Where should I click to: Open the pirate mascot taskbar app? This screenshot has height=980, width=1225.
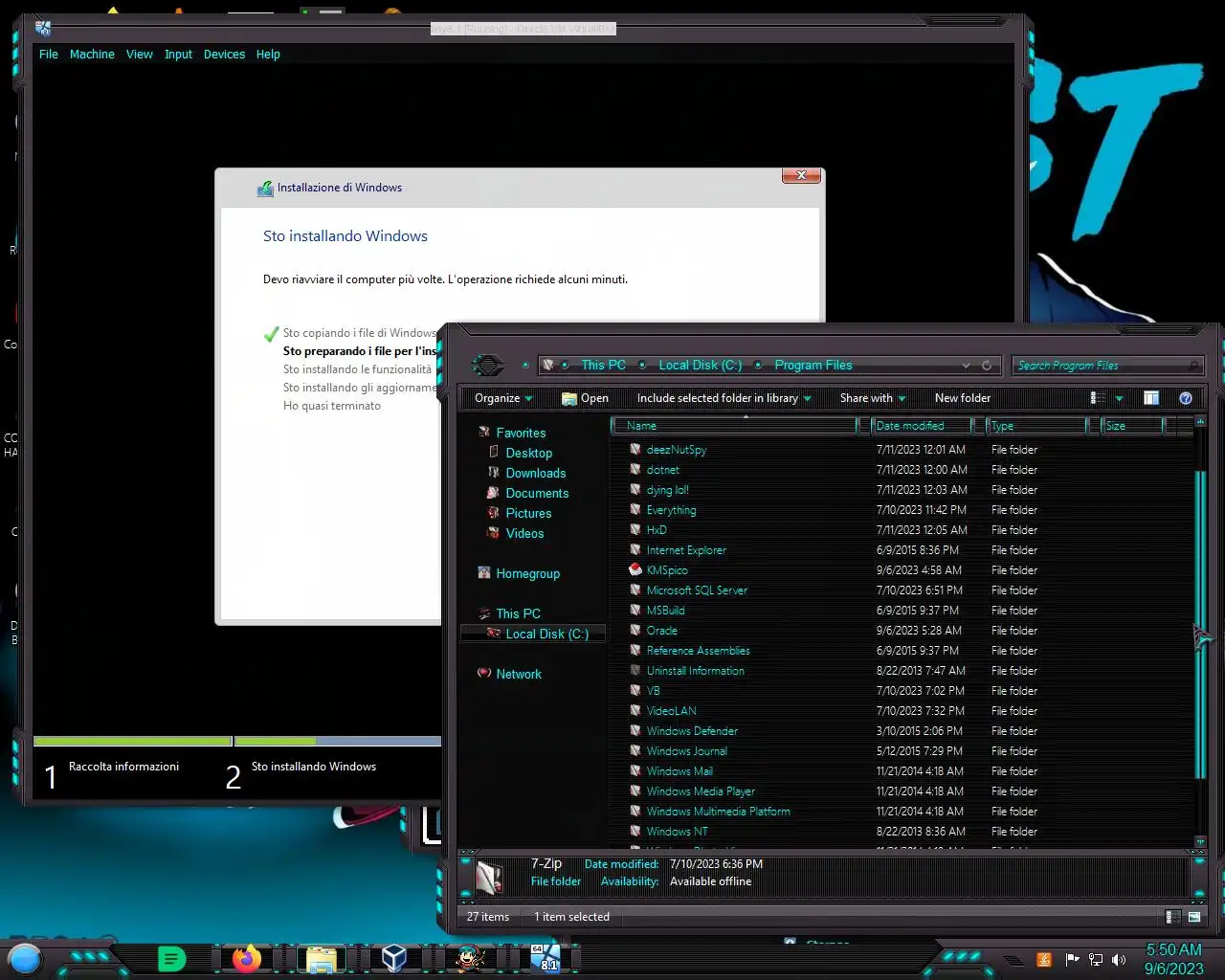tap(469, 958)
